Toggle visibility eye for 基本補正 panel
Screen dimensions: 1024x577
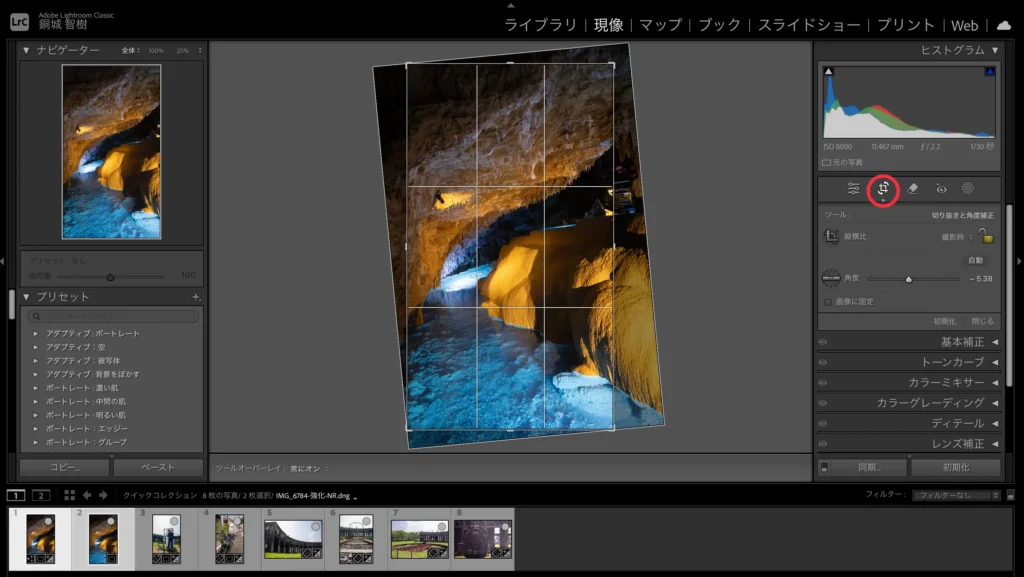coord(823,342)
